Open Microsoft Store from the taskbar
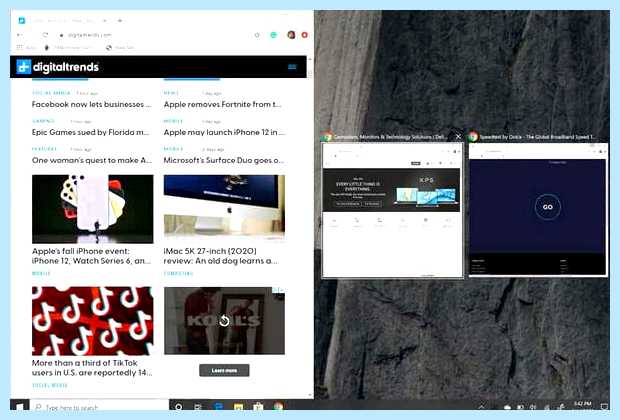The width and height of the screenshot is (620, 420). click(x=258, y=407)
